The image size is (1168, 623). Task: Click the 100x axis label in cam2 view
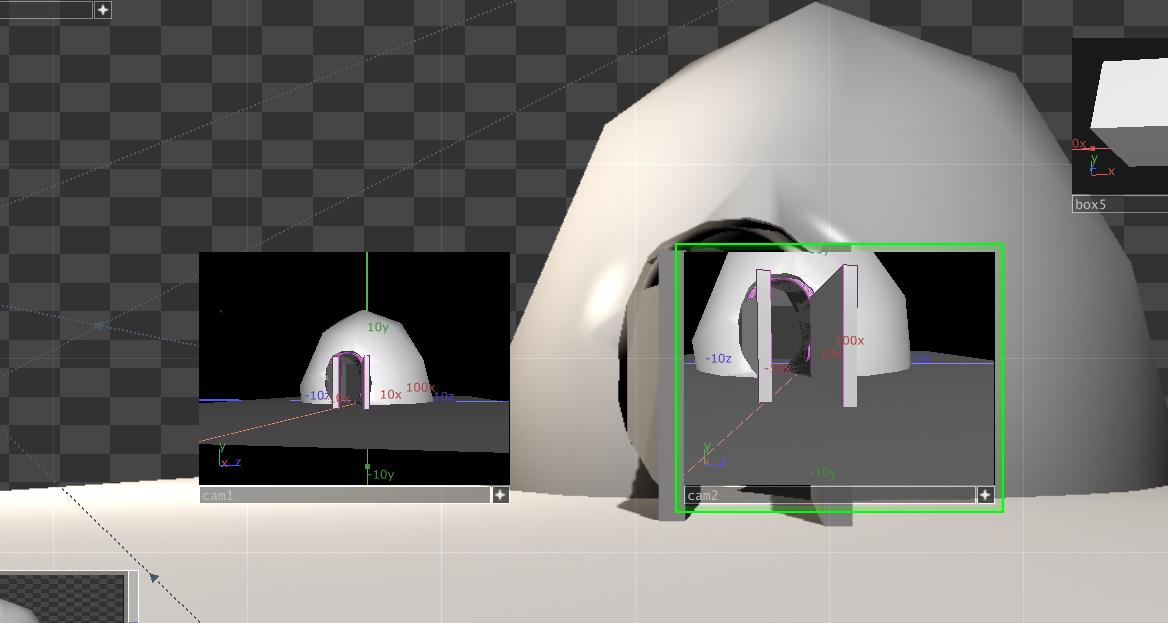tap(850, 341)
